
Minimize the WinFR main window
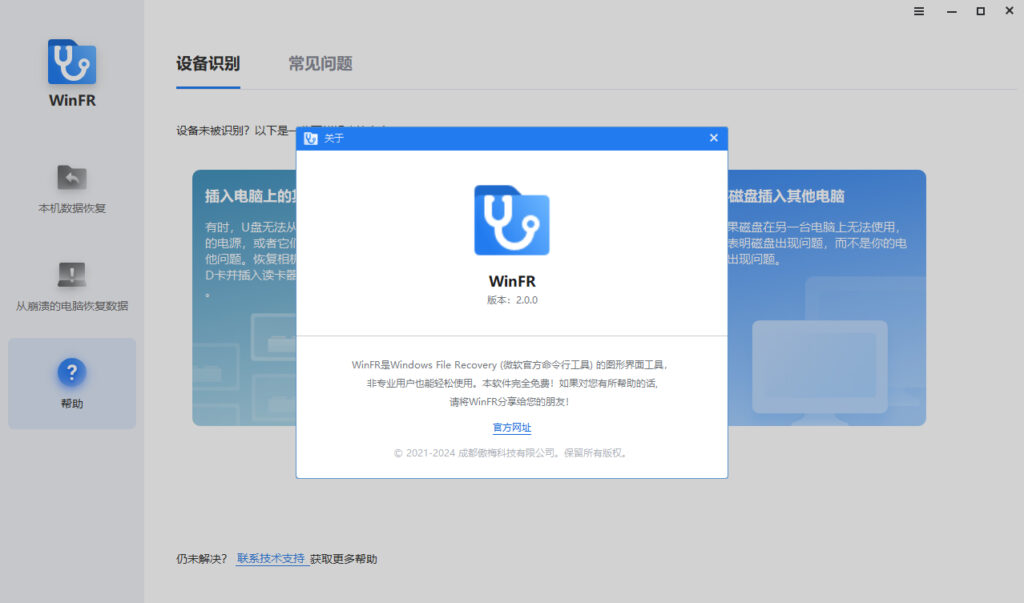pos(949,11)
